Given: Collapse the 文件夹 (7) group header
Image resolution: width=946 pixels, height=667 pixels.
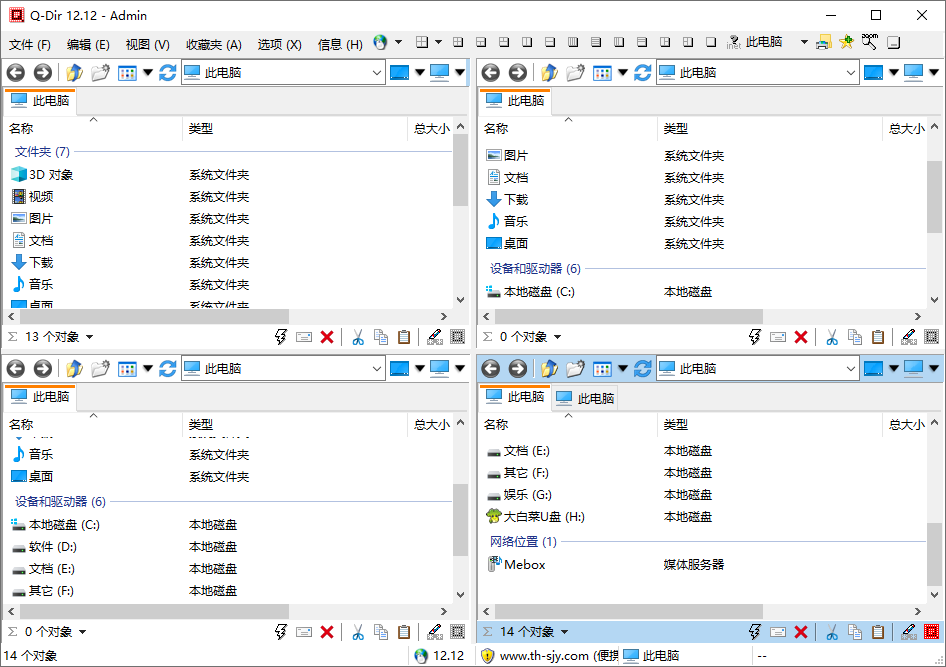Looking at the screenshot, I should tap(42, 152).
